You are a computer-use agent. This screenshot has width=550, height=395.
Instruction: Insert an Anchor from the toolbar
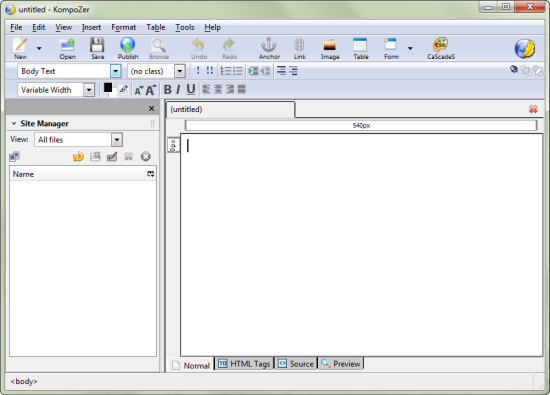pyautogui.click(x=269, y=48)
